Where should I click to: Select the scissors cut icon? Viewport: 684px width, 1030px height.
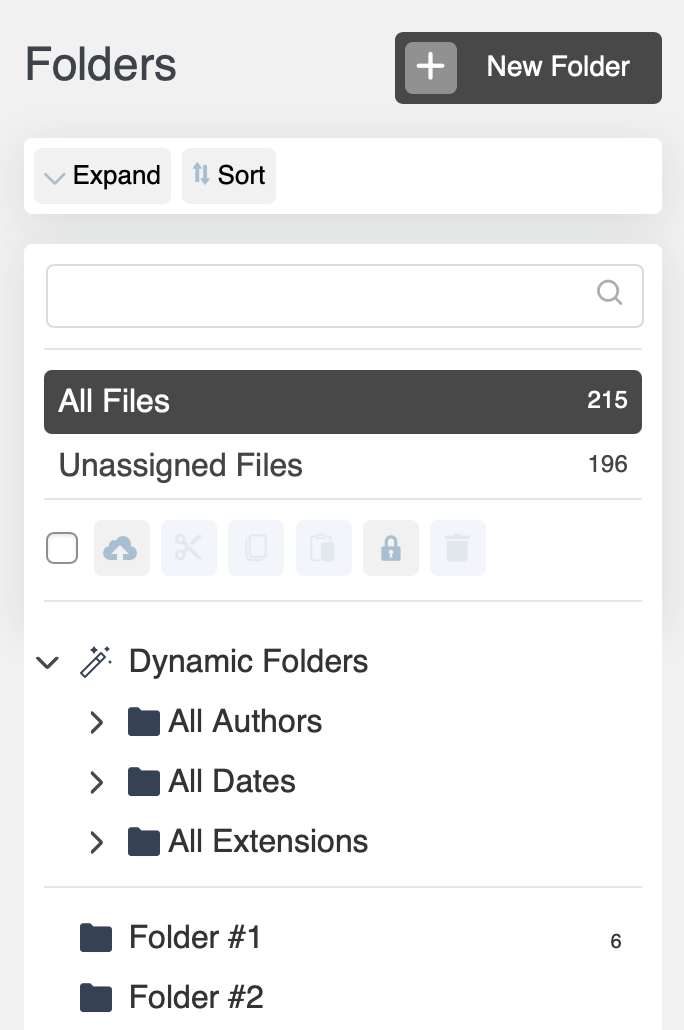[x=188, y=548]
